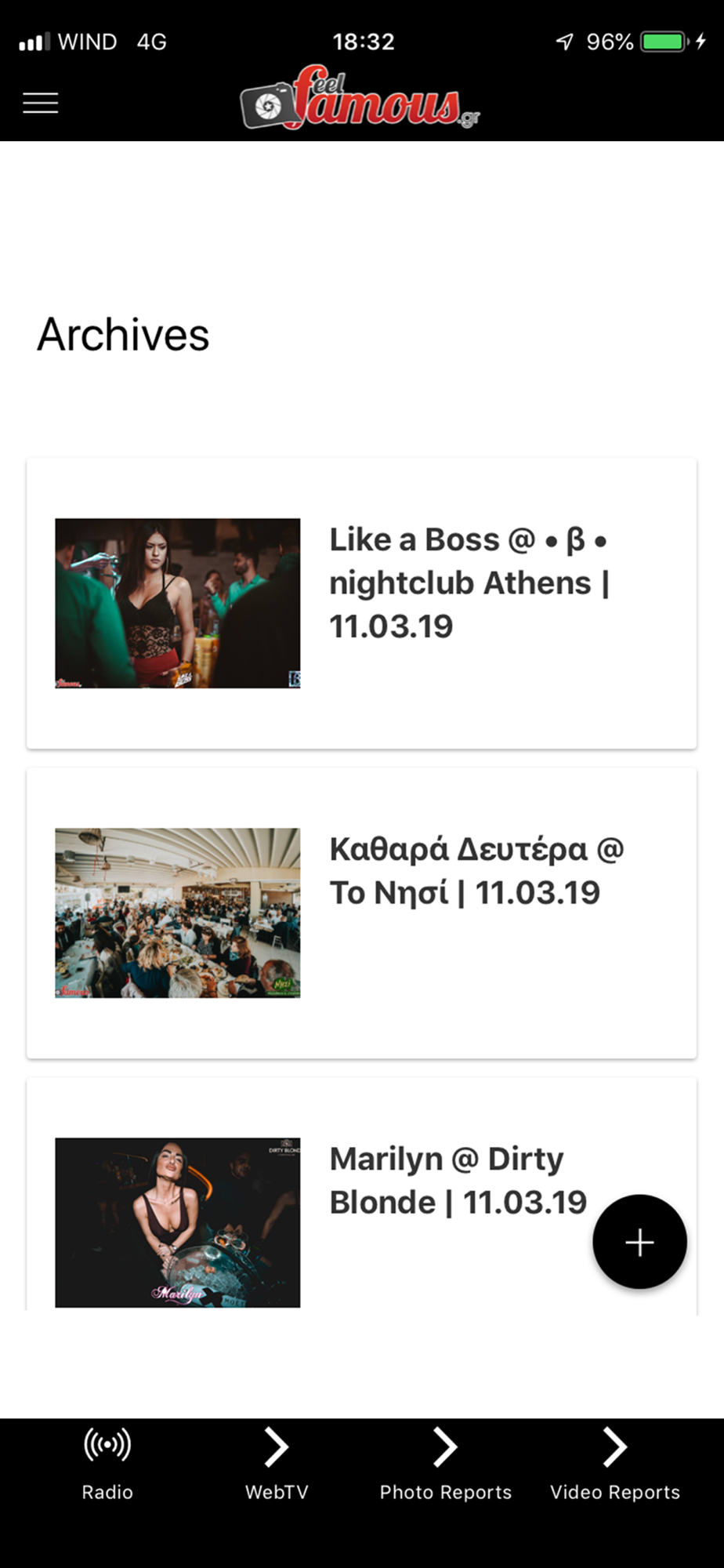Tap the Marilyn Dirty Blonde thumbnail
Screen dimensions: 724x1568
178,1222
